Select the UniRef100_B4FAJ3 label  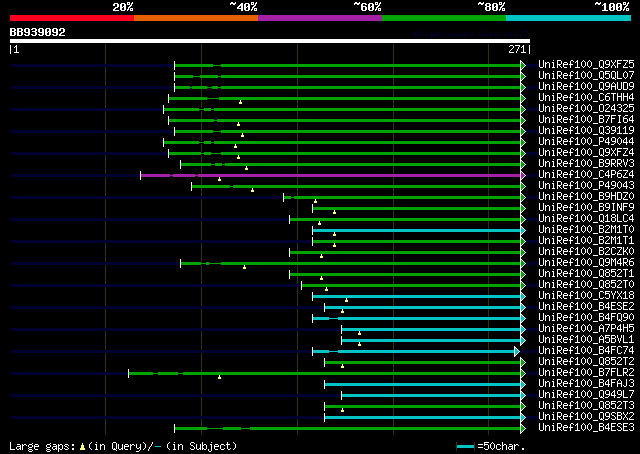(586, 384)
